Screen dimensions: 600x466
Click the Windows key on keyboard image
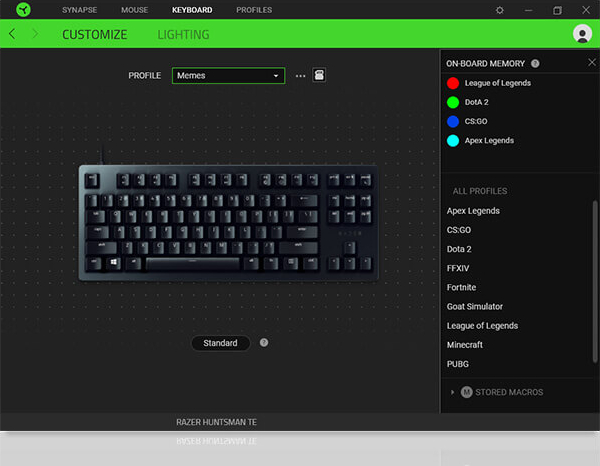pos(114,263)
